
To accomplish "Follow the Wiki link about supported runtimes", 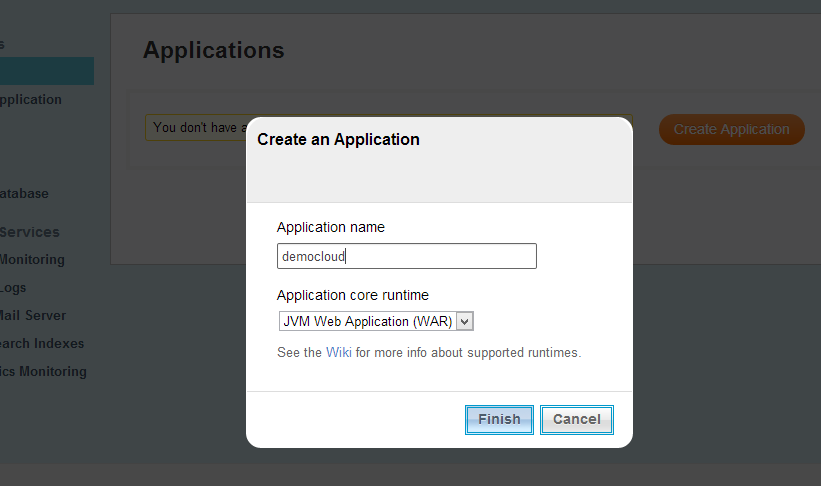I will pos(339,352).
